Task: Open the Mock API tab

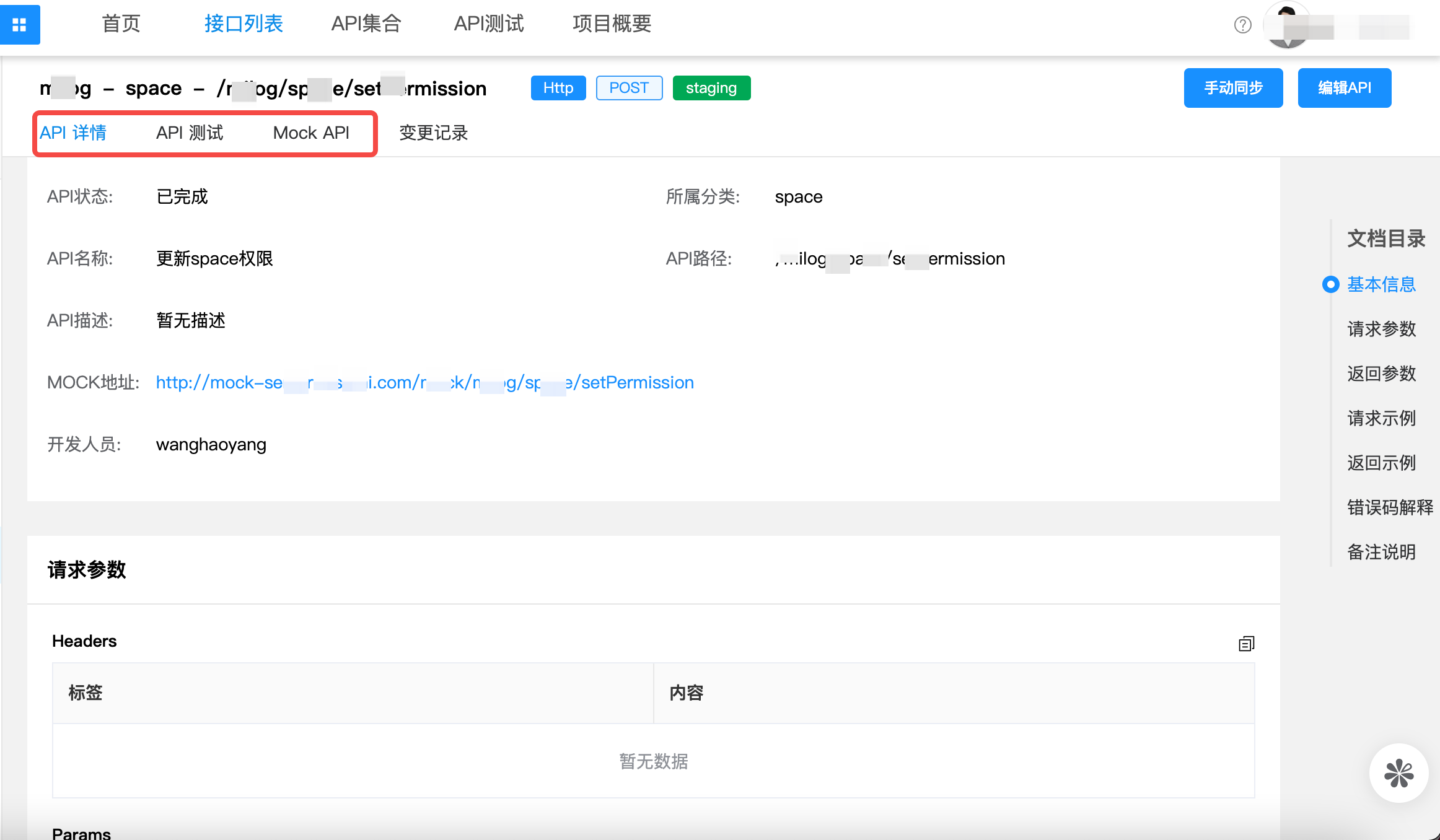Action: [x=311, y=133]
